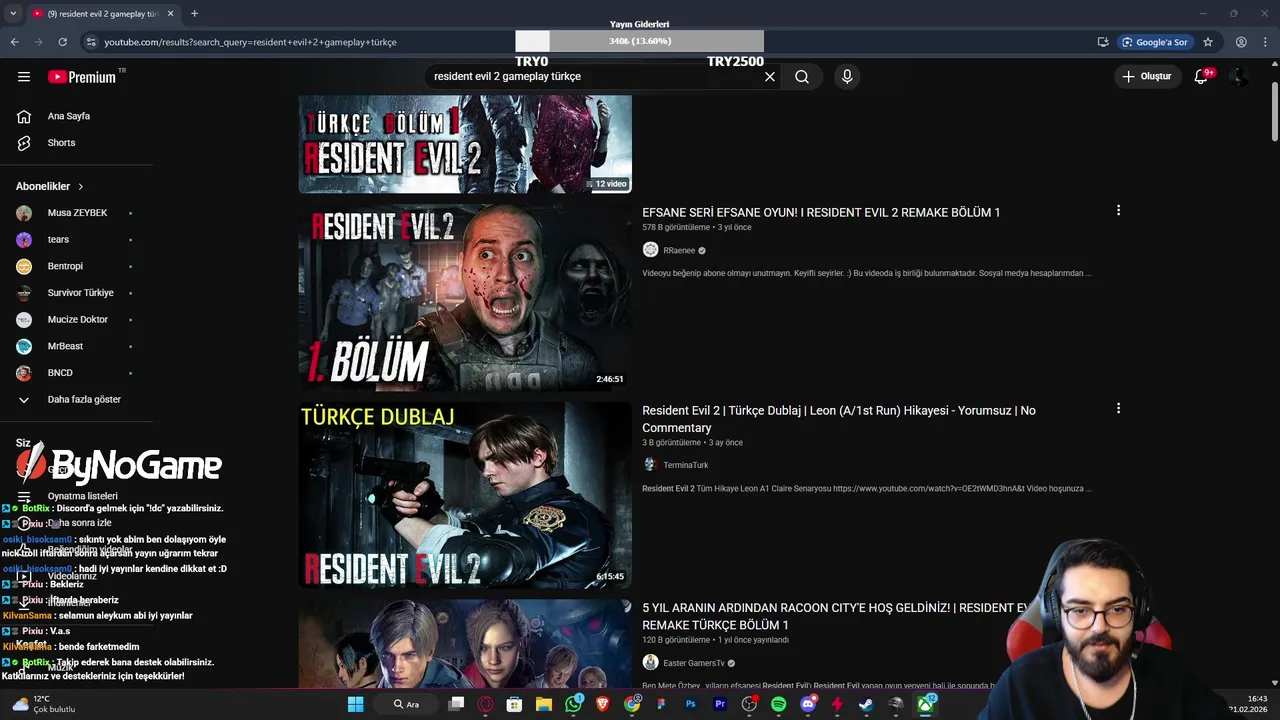1280x720 pixels.
Task: Open the Oluştur create menu
Action: (x=1146, y=77)
